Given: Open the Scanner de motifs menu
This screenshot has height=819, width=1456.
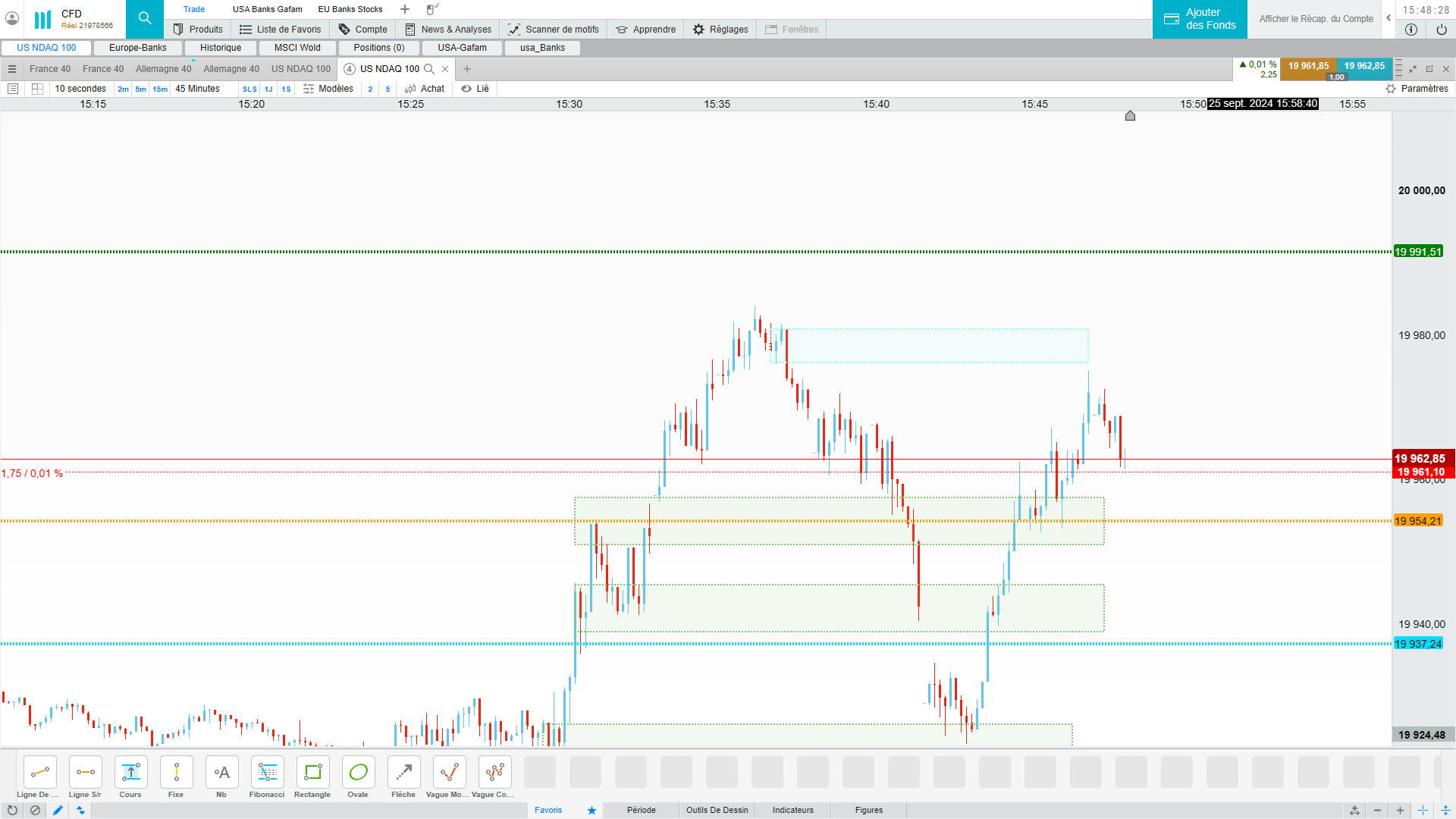Looking at the screenshot, I should tap(554, 30).
